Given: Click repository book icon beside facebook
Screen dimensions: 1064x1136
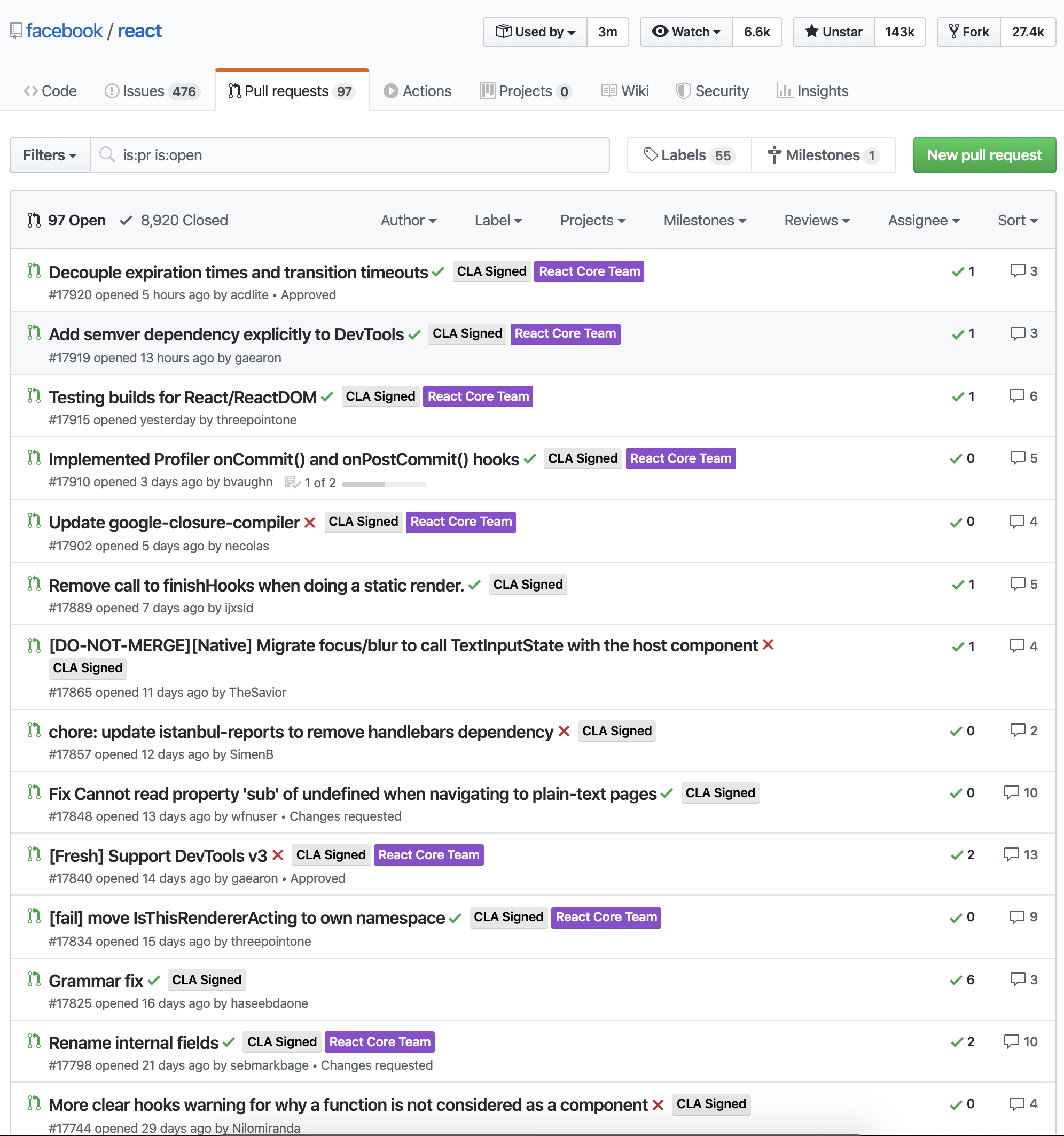Looking at the screenshot, I should point(16,31).
